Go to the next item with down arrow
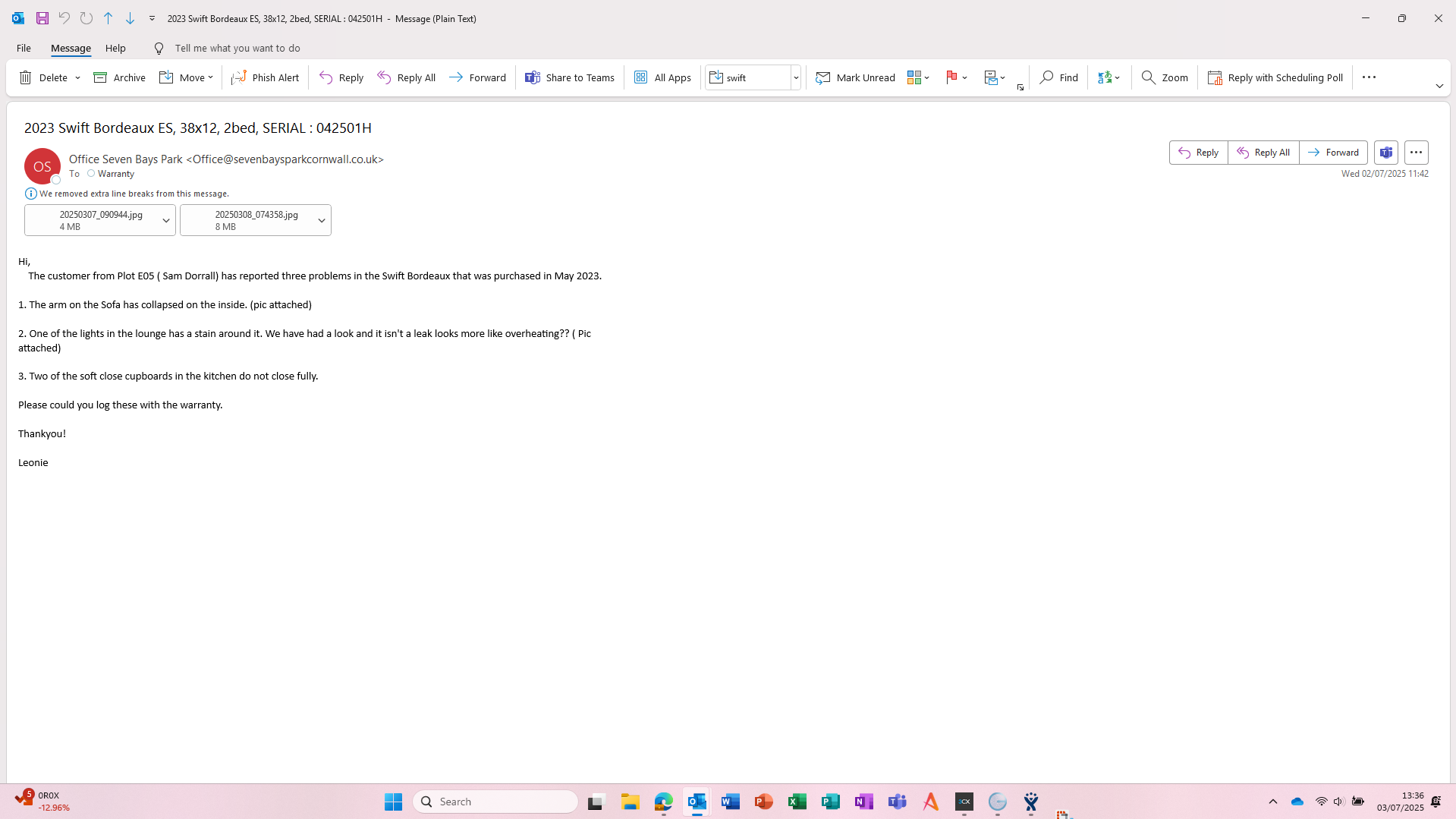The width and height of the screenshot is (1456, 819). point(131,18)
